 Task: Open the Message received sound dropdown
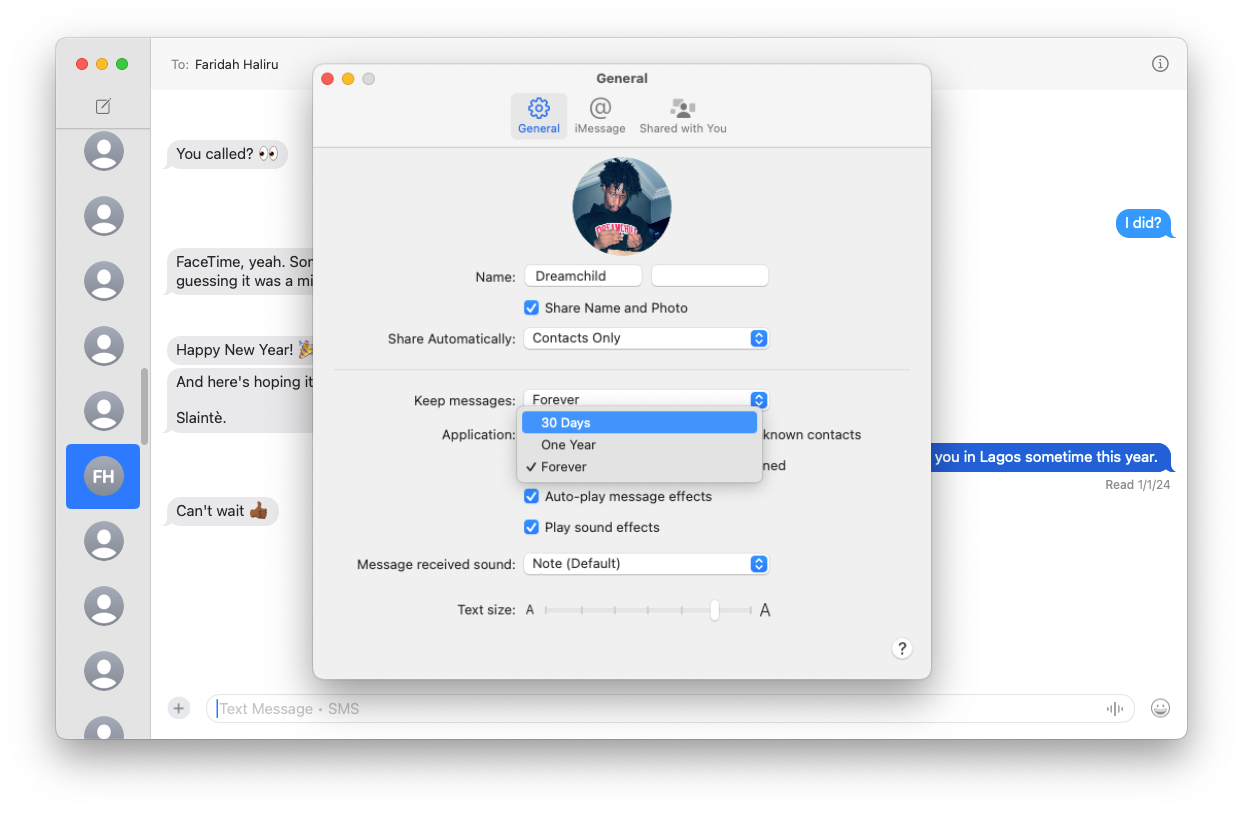click(645, 563)
